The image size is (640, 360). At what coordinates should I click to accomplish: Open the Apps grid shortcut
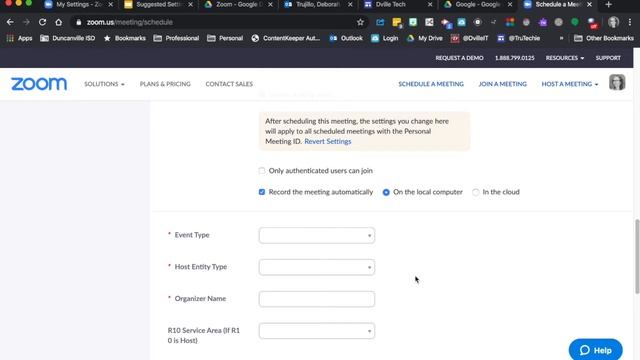tap(19, 38)
